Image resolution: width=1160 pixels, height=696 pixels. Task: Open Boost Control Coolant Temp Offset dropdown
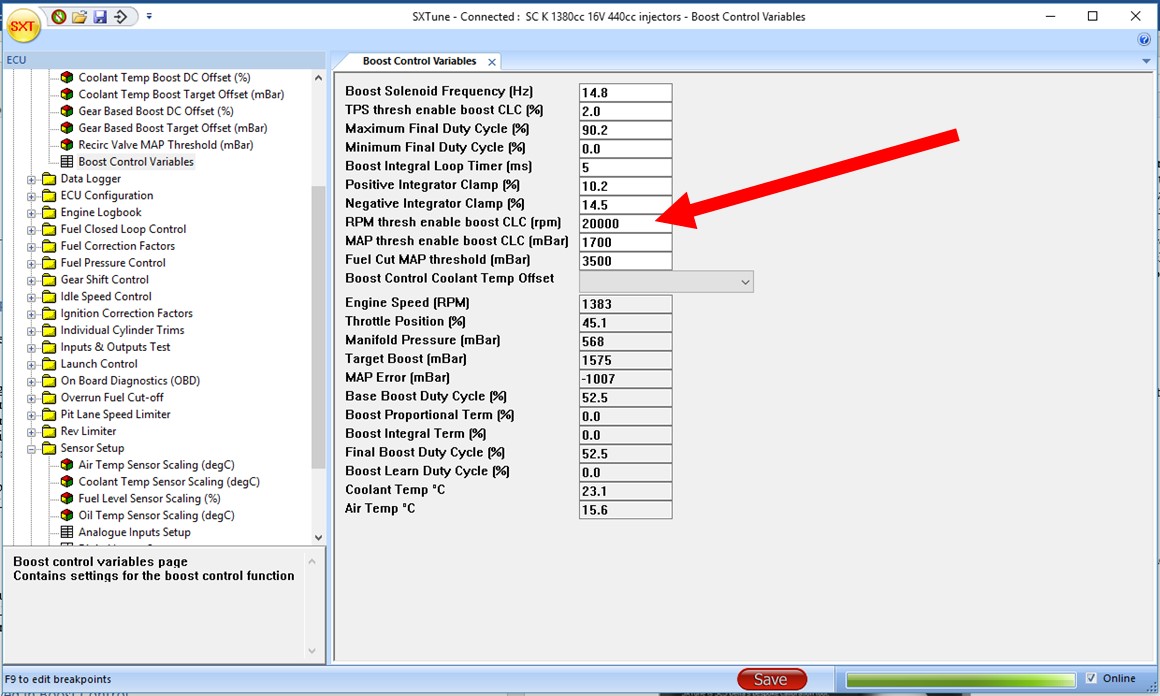tap(745, 283)
